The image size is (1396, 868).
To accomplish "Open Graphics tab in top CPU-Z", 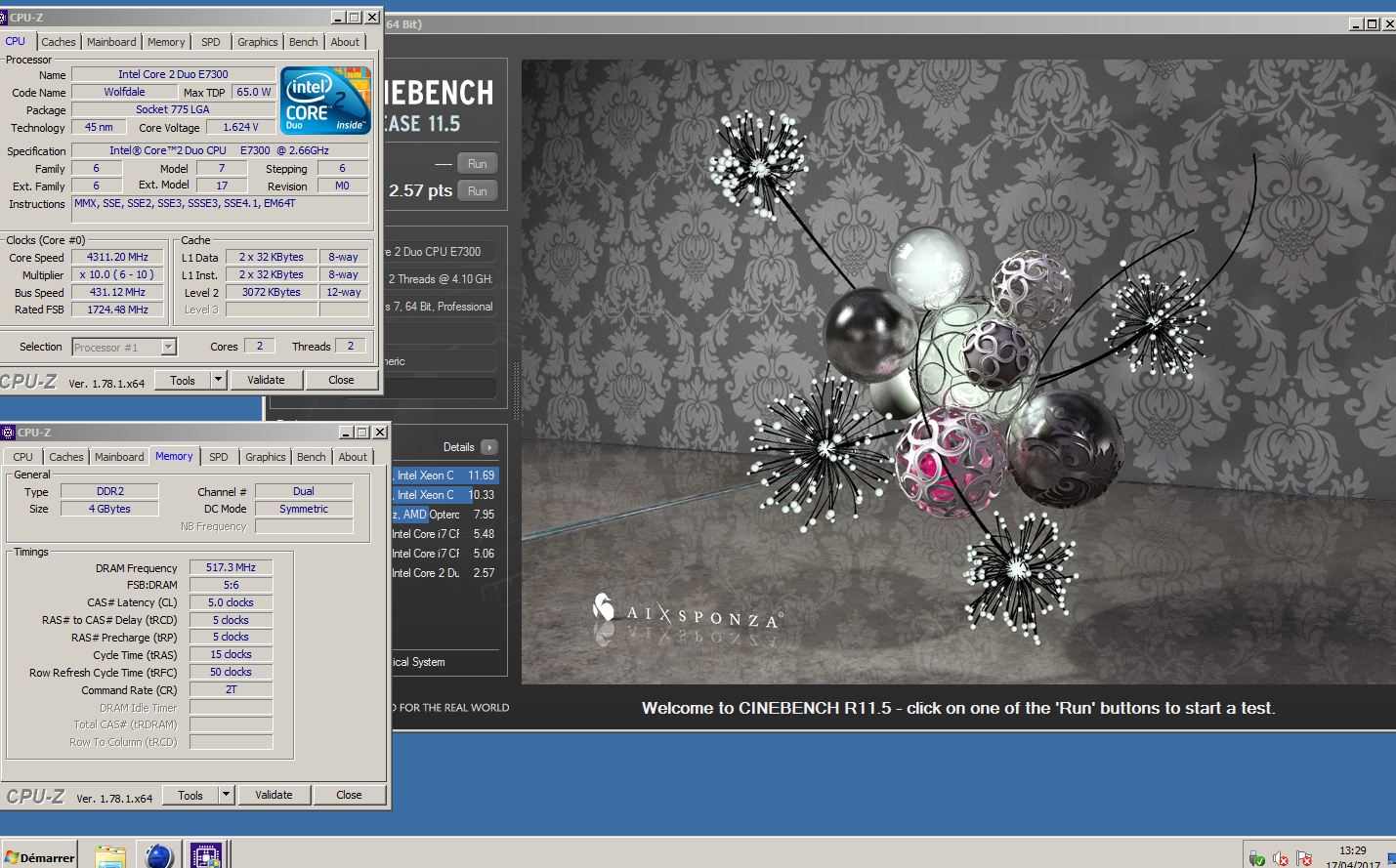I will point(258,42).
